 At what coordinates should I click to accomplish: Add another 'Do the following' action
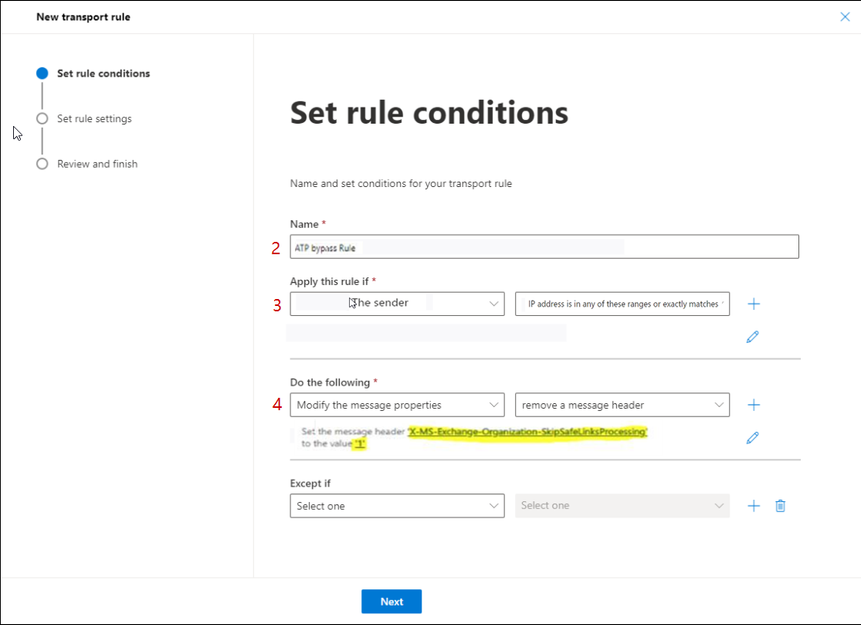(x=754, y=405)
